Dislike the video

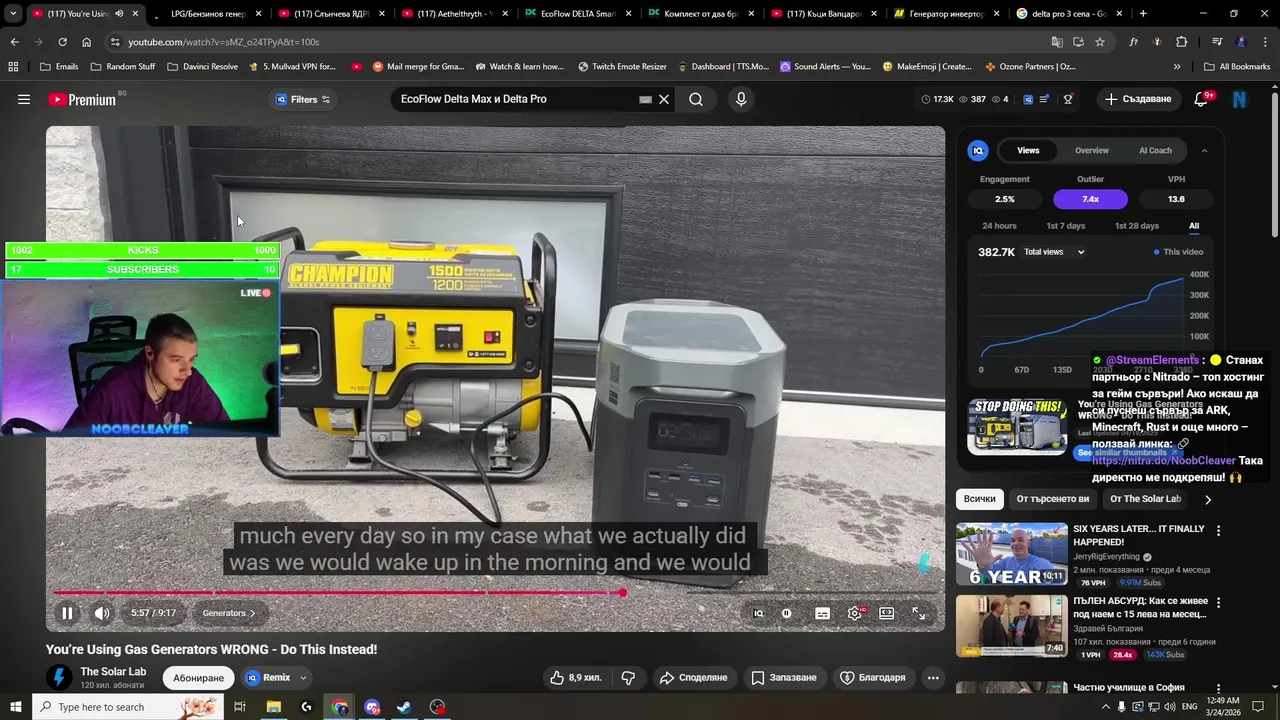tap(628, 678)
